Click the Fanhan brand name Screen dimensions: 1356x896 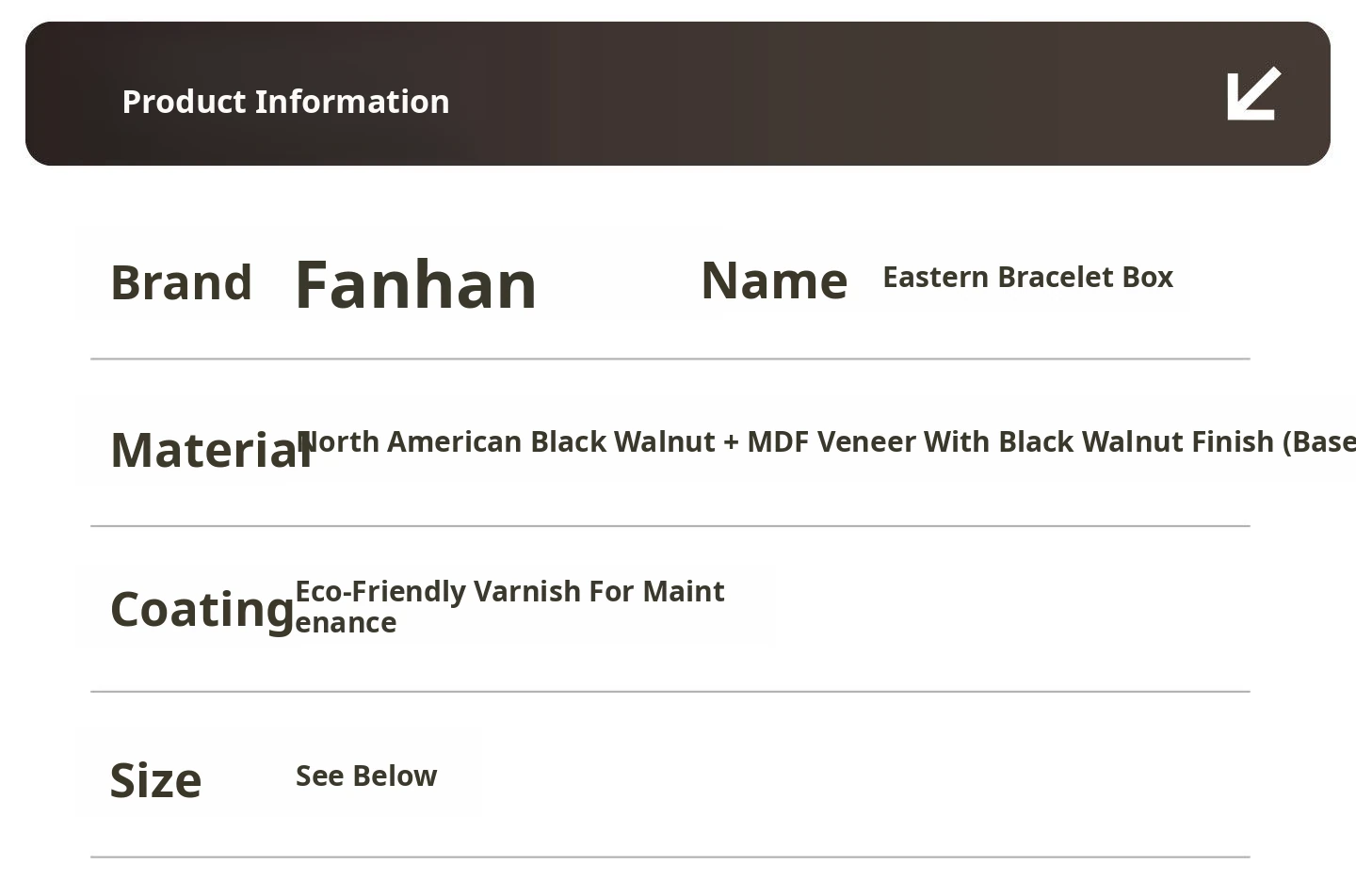click(x=415, y=284)
